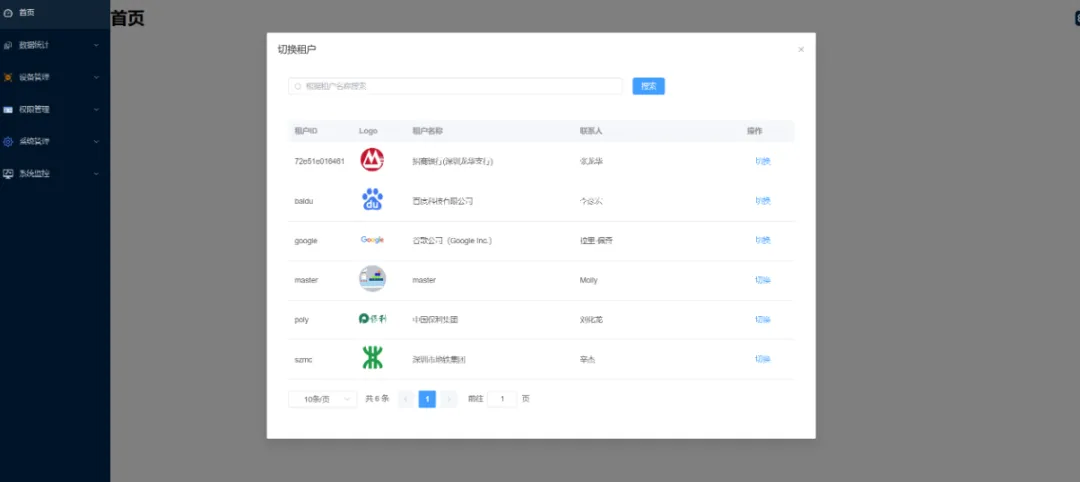Click 切换 for the poly tenant

pos(762,319)
